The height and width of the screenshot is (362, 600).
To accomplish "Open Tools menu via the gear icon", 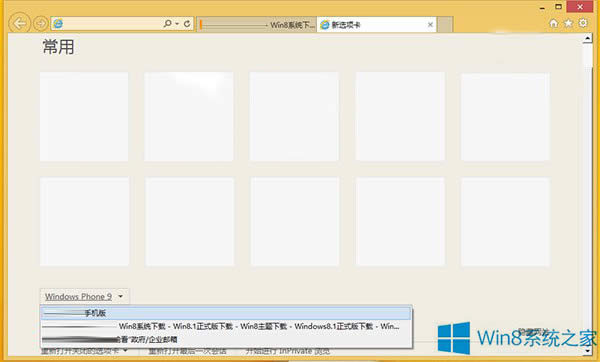I will pos(583,23).
